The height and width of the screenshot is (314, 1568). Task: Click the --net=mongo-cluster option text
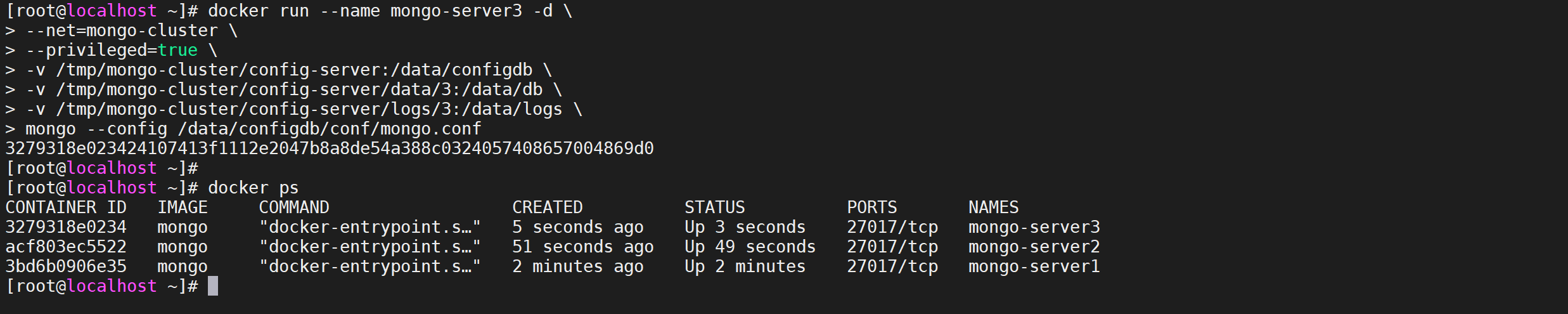(122, 30)
